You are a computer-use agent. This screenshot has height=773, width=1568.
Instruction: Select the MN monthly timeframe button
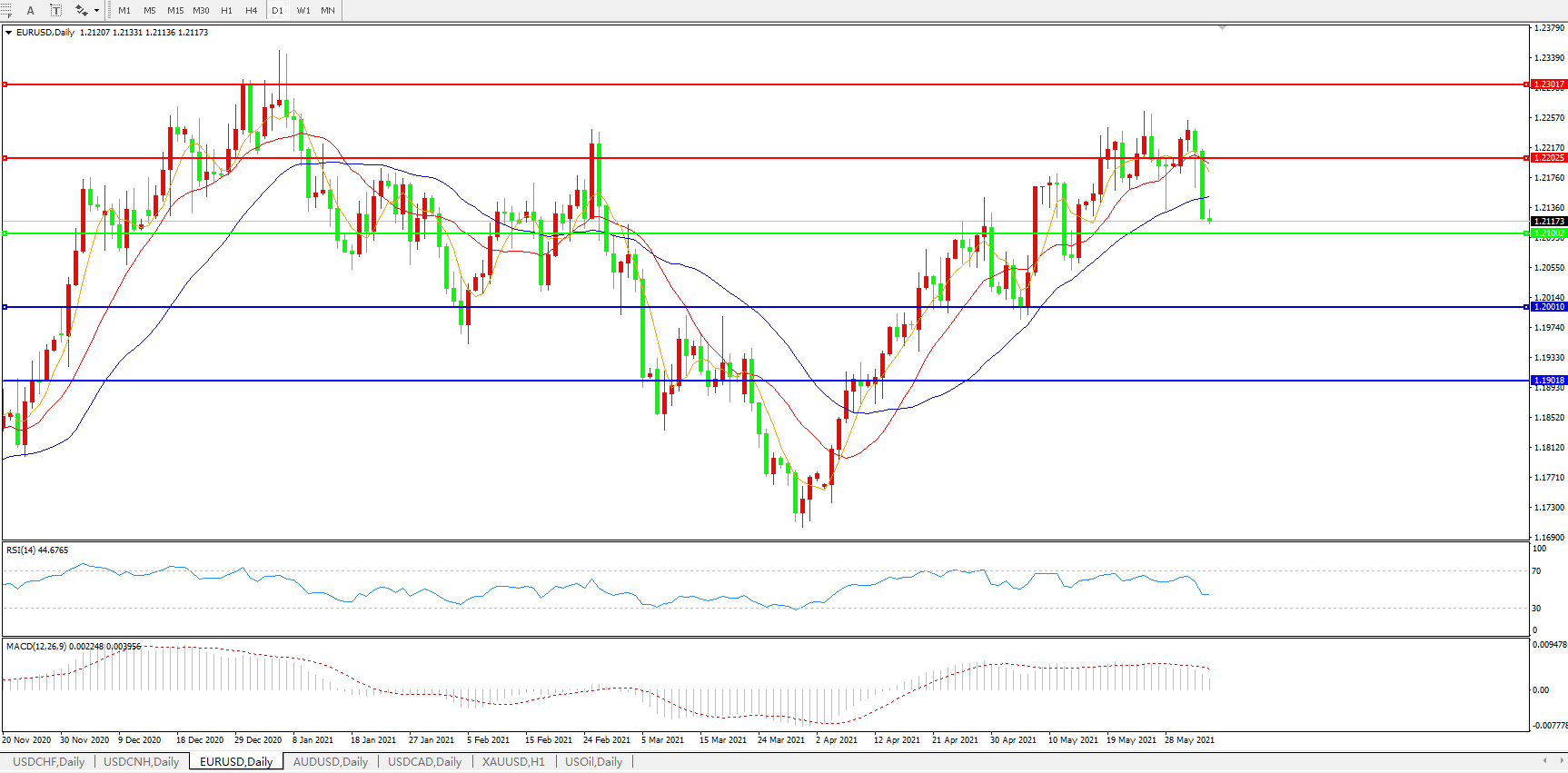[x=328, y=11]
